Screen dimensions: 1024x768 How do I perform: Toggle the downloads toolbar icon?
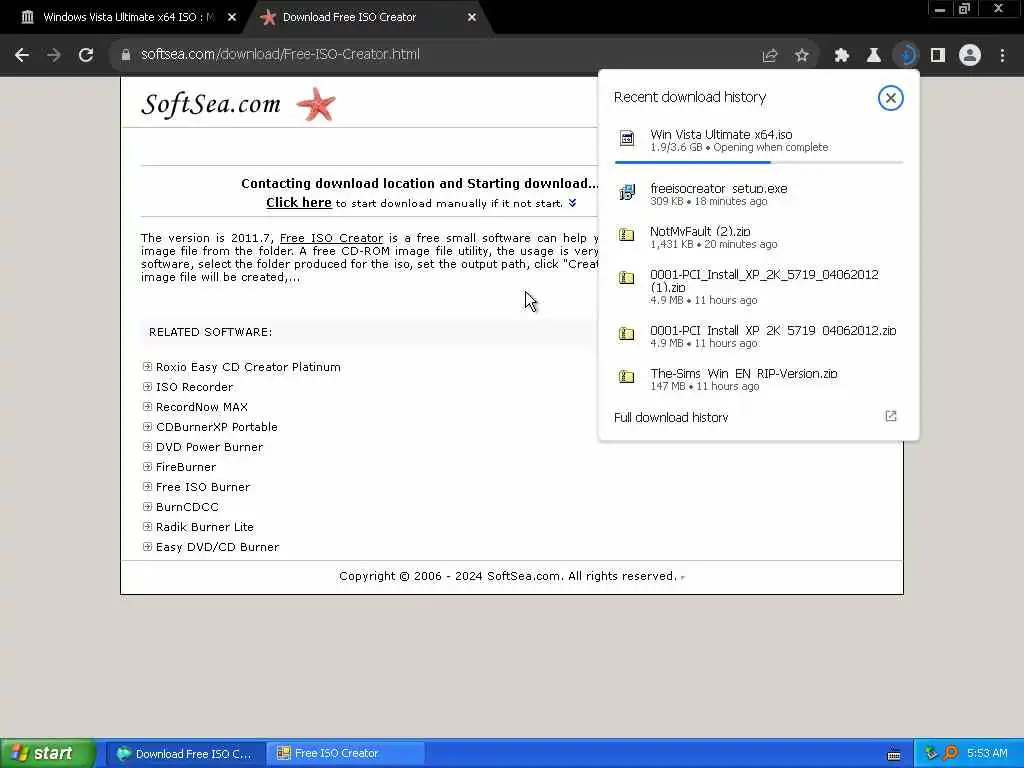coord(906,56)
